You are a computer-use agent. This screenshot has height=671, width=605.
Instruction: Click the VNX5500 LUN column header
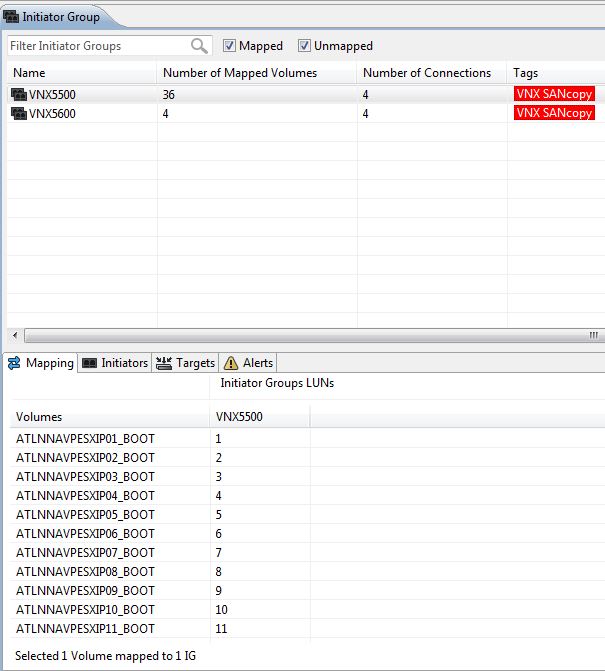coord(260,417)
